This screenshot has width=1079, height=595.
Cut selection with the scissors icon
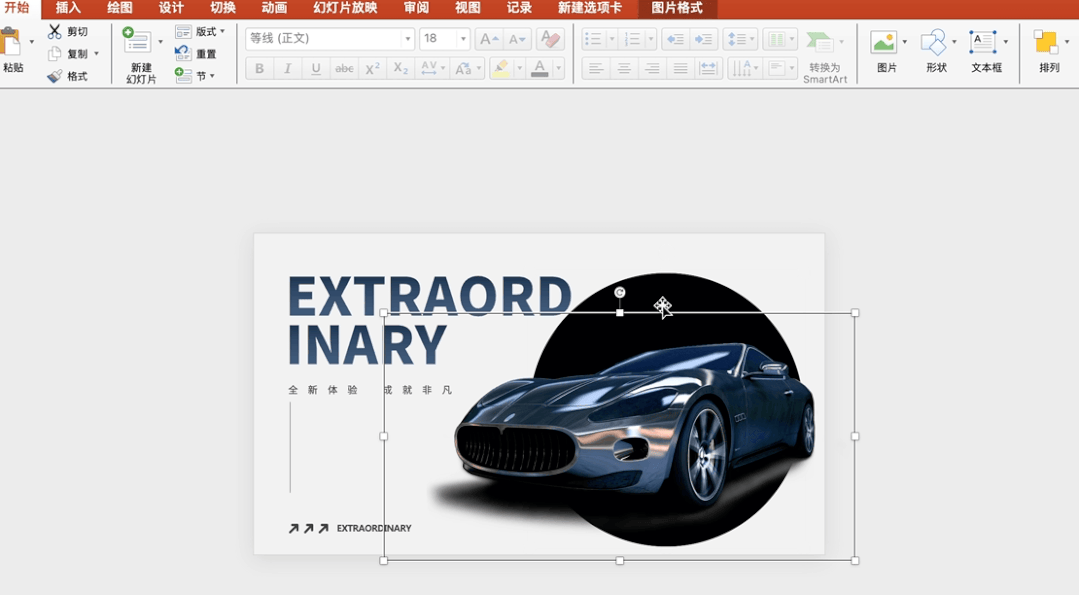tap(54, 32)
